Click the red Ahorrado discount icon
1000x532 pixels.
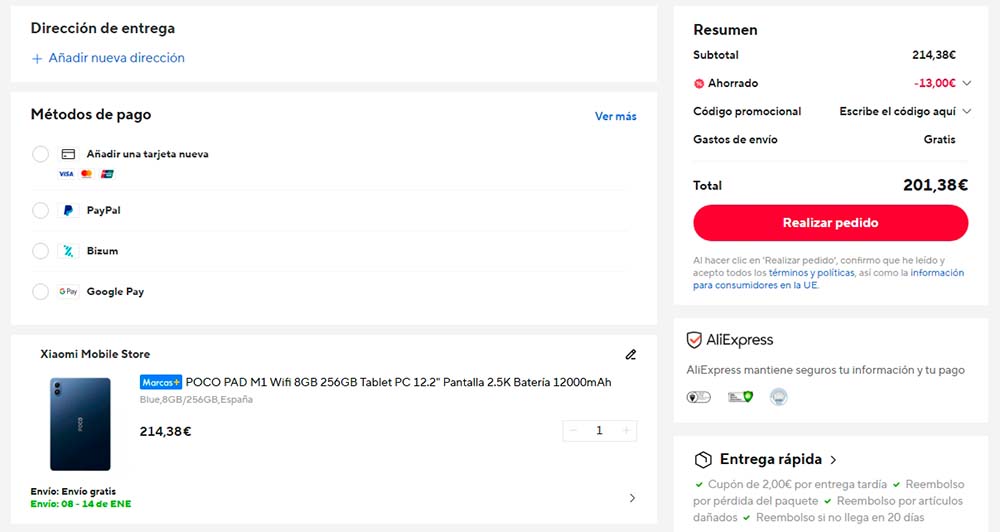(699, 84)
